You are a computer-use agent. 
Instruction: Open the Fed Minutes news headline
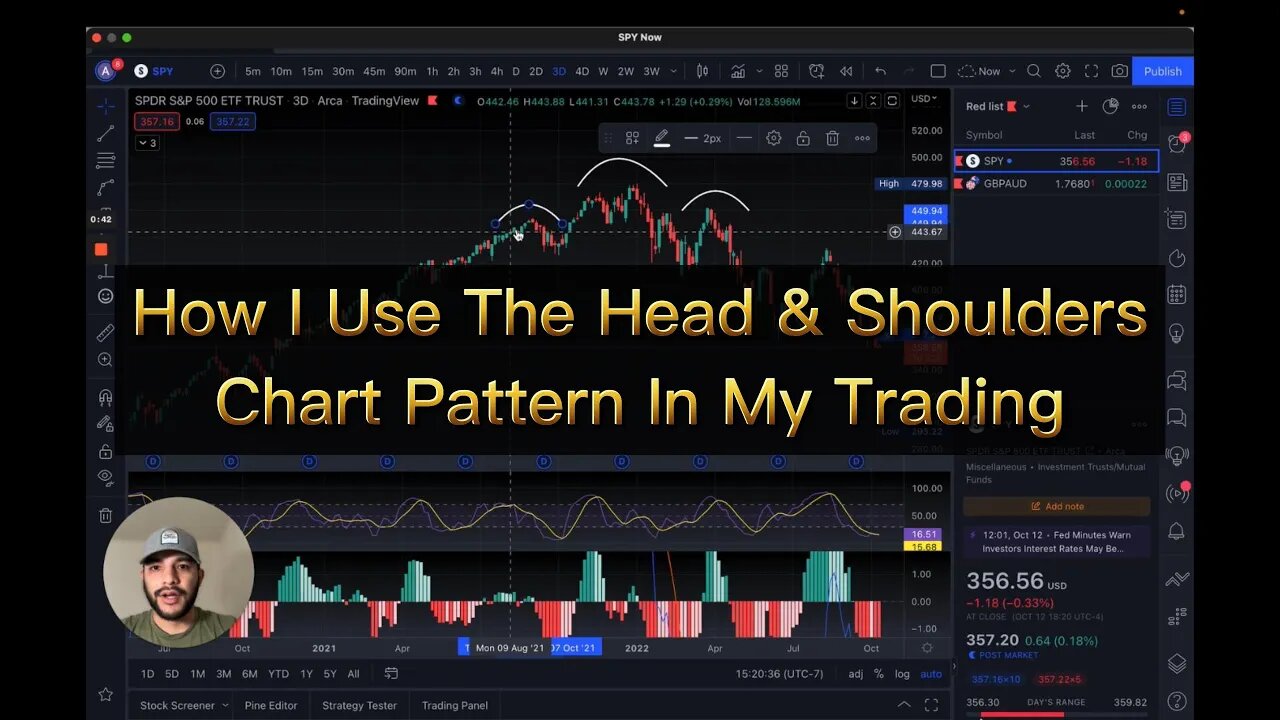pyautogui.click(x=1056, y=542)
